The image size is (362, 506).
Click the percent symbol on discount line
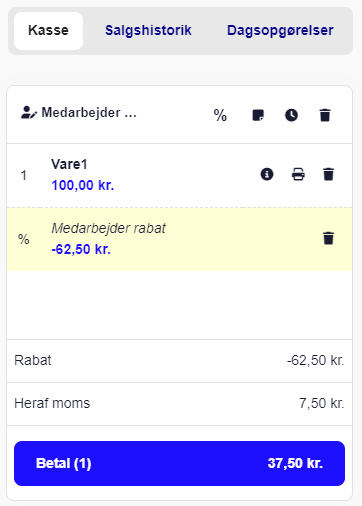coord(24,239)
